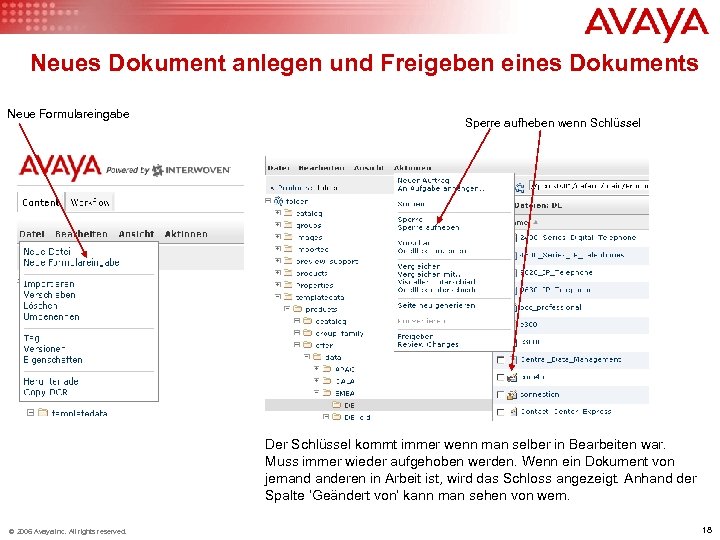
Task: Choose Sperre in Aktionen menu
Action: (410, 219)
